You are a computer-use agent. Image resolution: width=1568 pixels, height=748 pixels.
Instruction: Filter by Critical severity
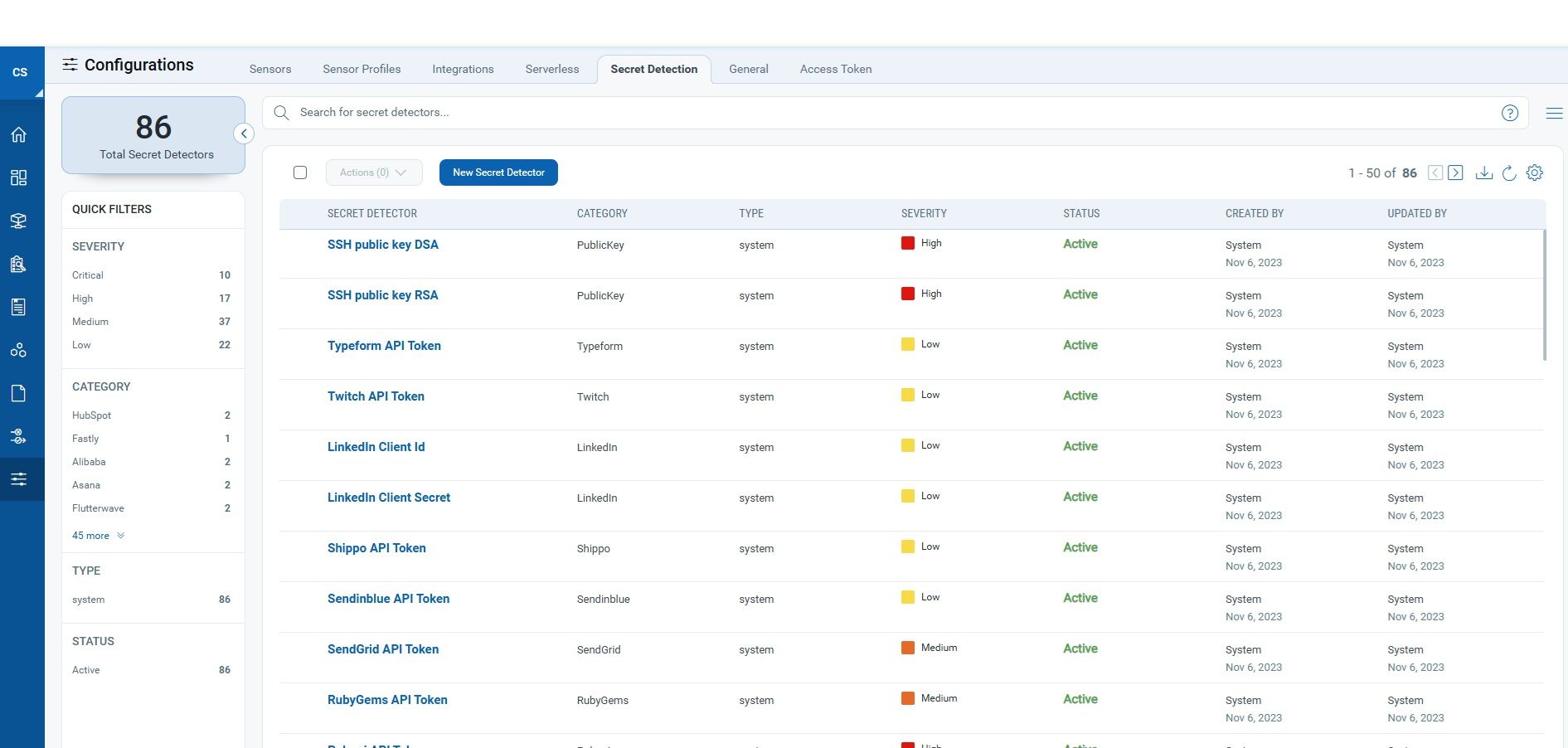click(88, 275)
